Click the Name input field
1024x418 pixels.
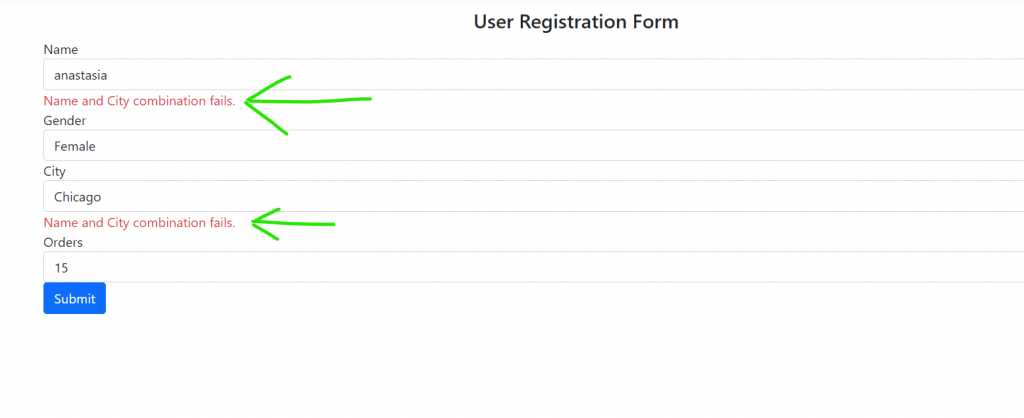pyautogui.click(x=530, y=75)
